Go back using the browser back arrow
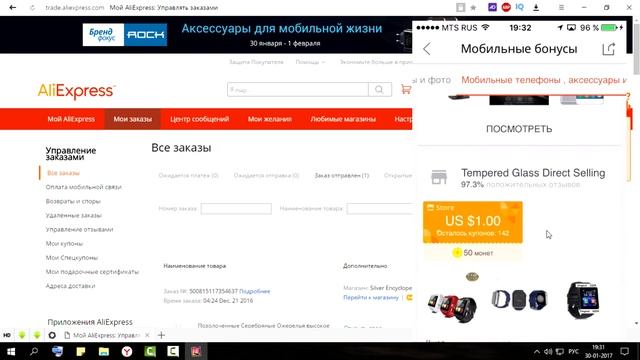The height and width of the screenshot is (360, 640). pos(13,7)
